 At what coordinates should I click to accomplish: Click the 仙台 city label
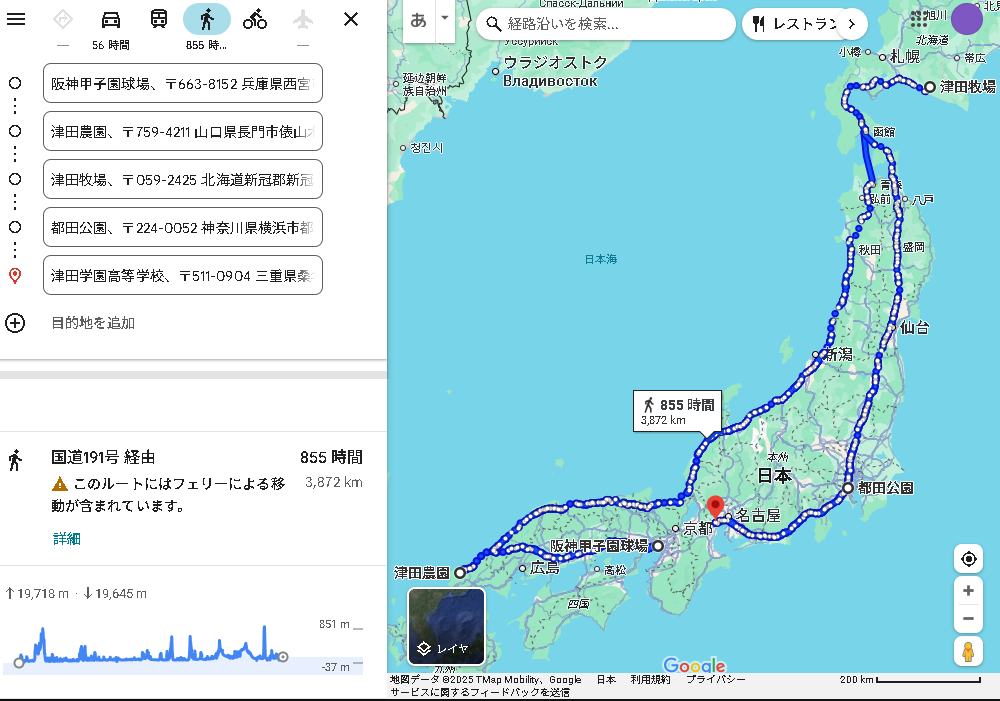914,328
